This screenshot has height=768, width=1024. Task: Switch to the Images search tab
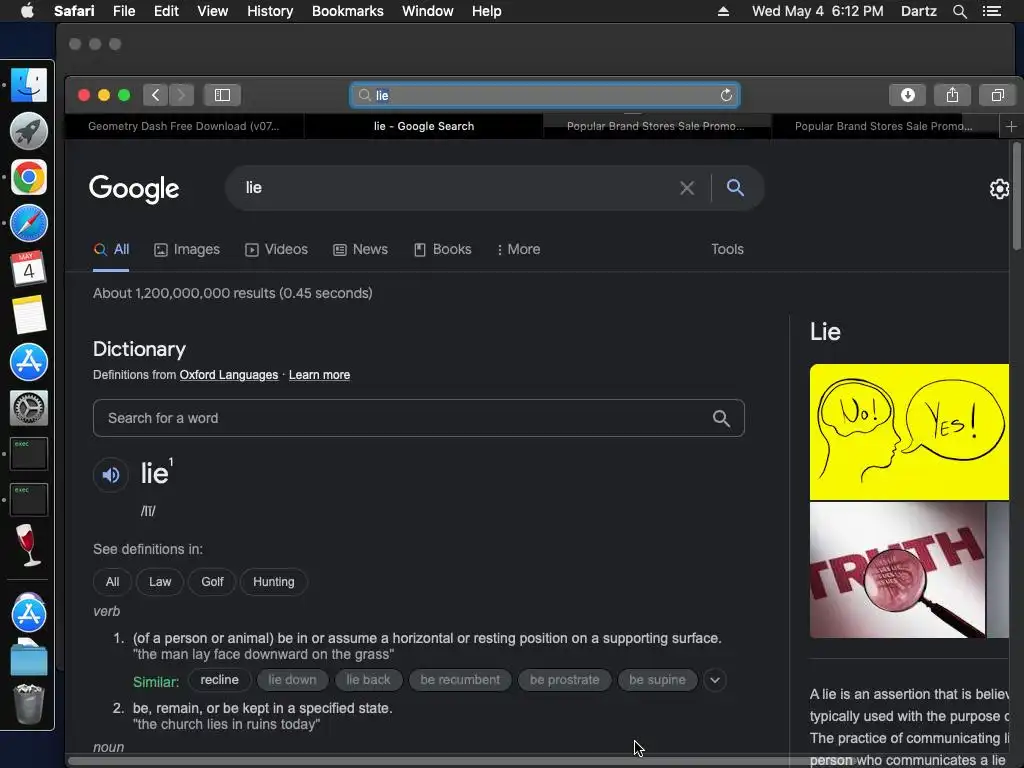(187, 249)
